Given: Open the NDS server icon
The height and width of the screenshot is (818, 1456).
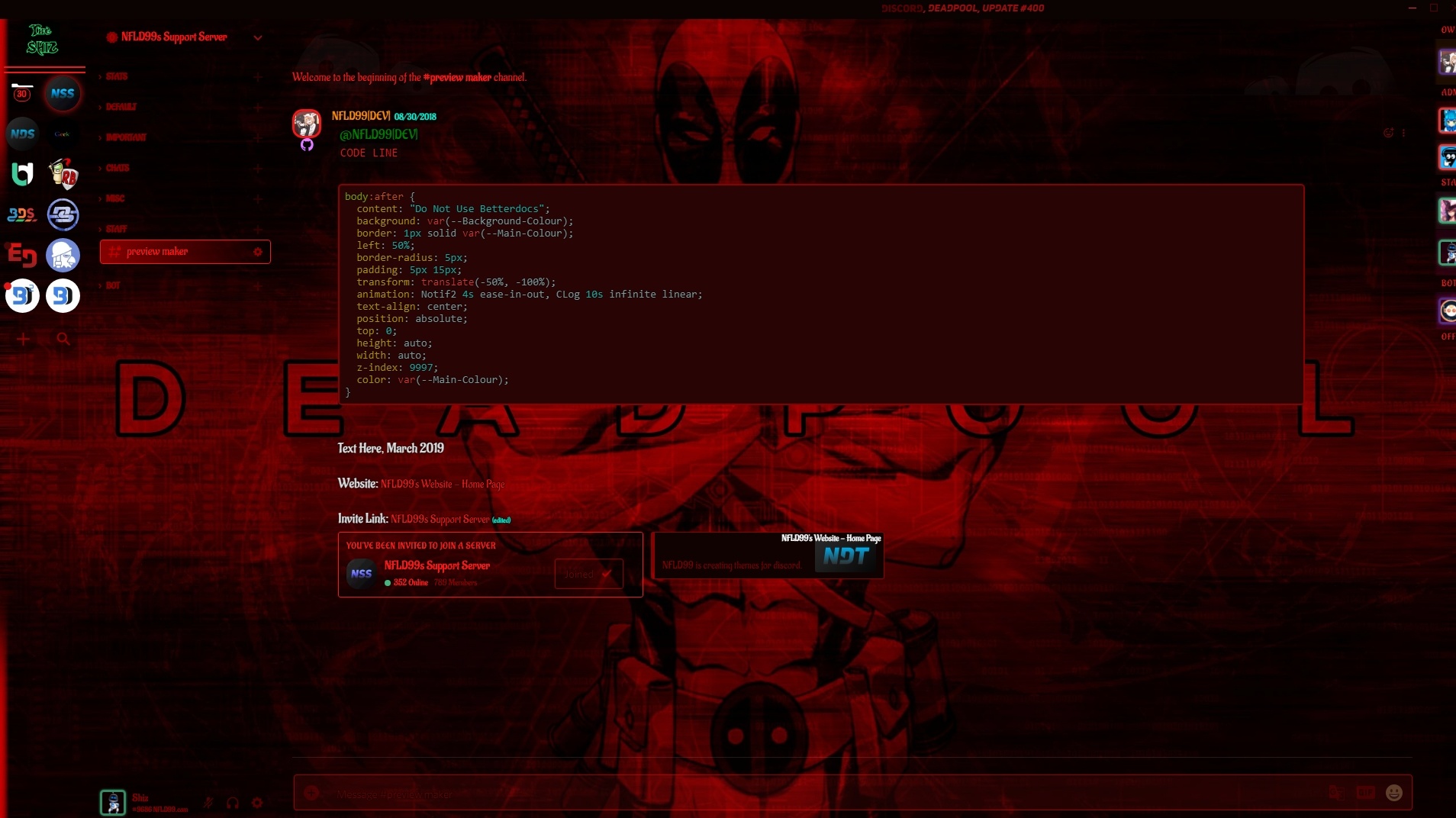Looking at the screenshot, I should coord(22,134).
